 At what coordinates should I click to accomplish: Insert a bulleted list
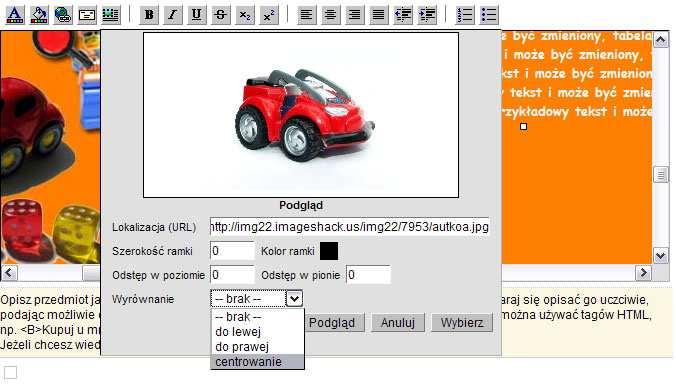click(x=489, y=15)
